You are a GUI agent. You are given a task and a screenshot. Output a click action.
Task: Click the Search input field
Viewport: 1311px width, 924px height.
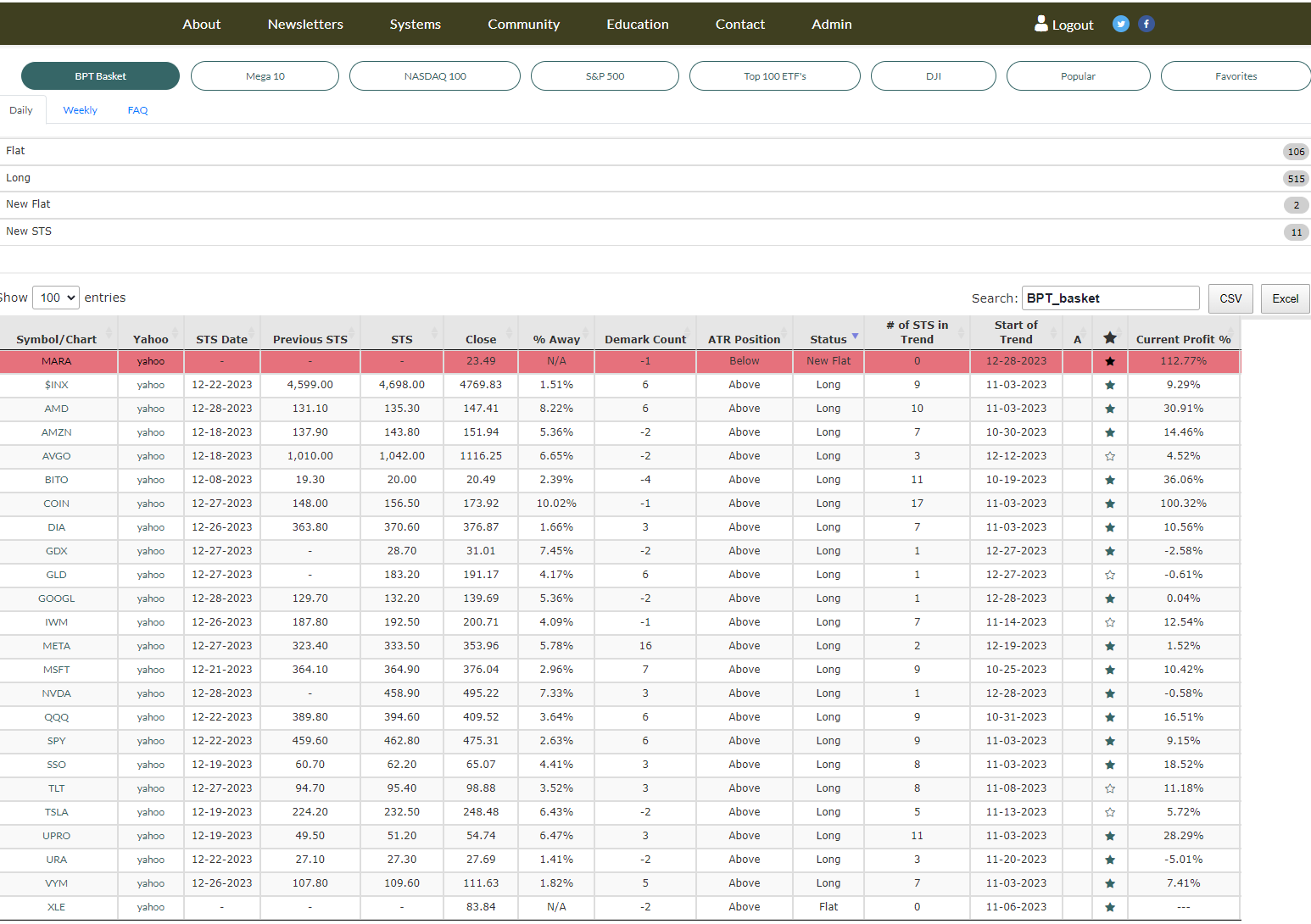pos(1111,298)
